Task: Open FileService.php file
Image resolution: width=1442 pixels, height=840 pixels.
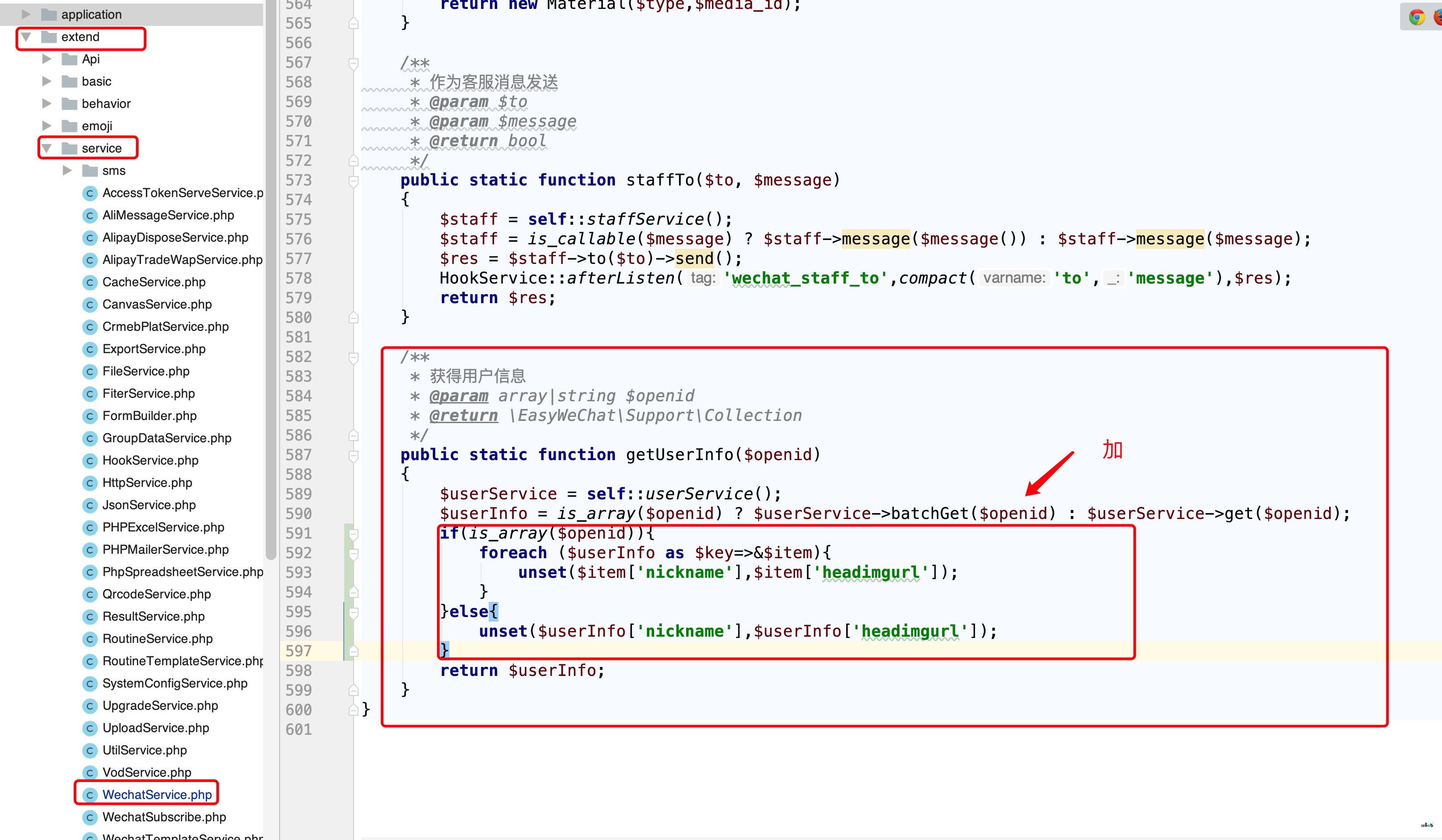Action: coord(146,371)
